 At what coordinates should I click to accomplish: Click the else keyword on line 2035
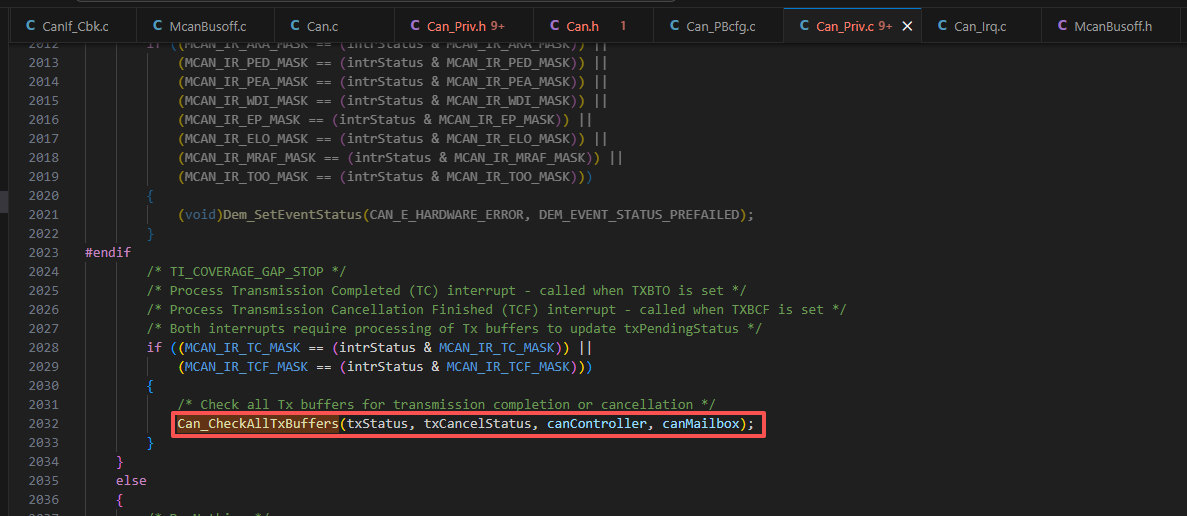[131, 480]
